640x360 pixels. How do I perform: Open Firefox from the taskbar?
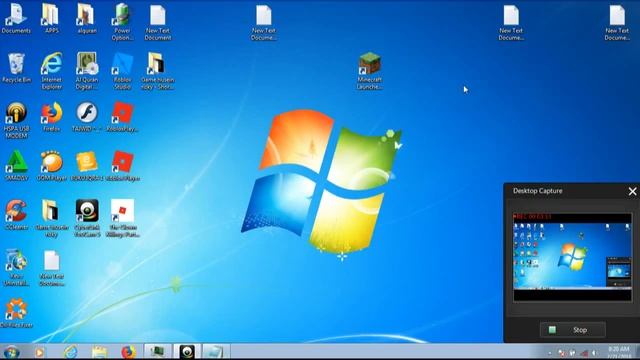point(128,352)
